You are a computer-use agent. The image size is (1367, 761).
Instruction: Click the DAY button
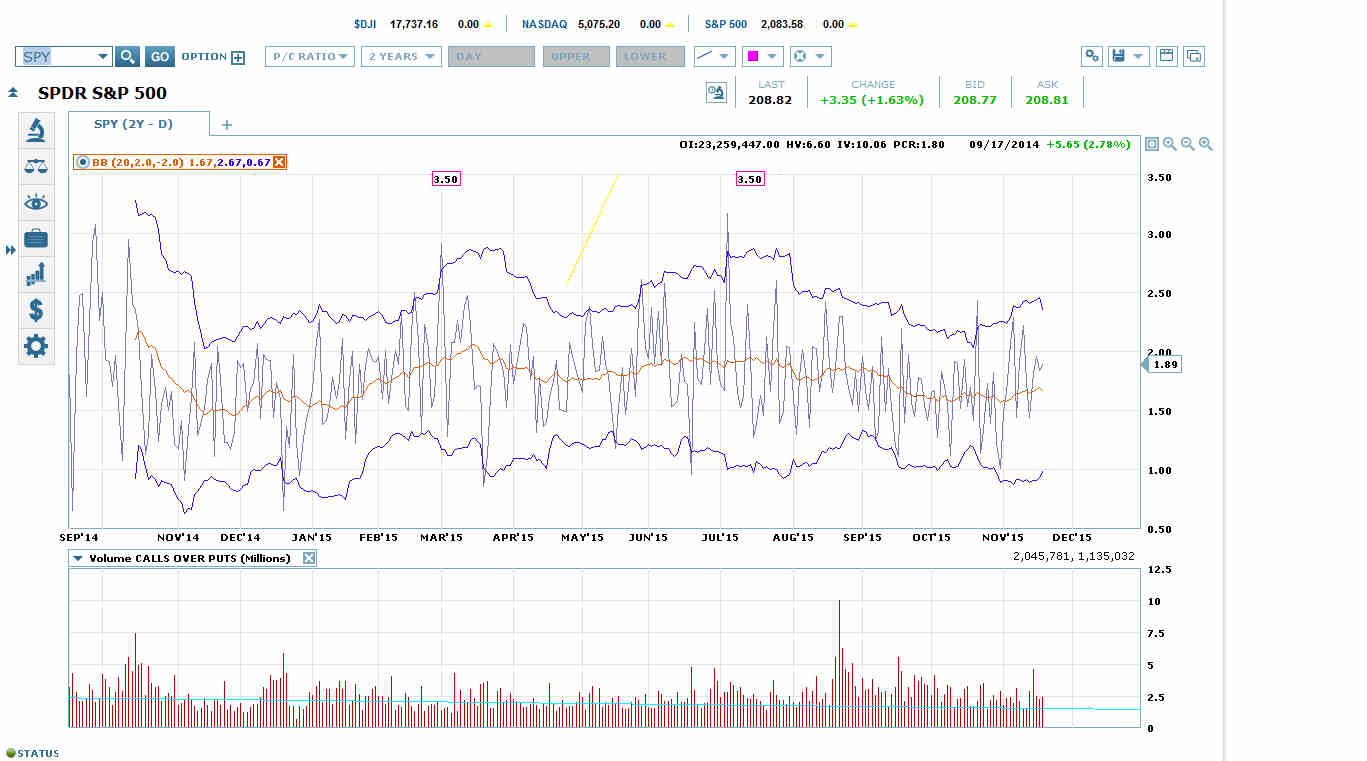(491, 57)
